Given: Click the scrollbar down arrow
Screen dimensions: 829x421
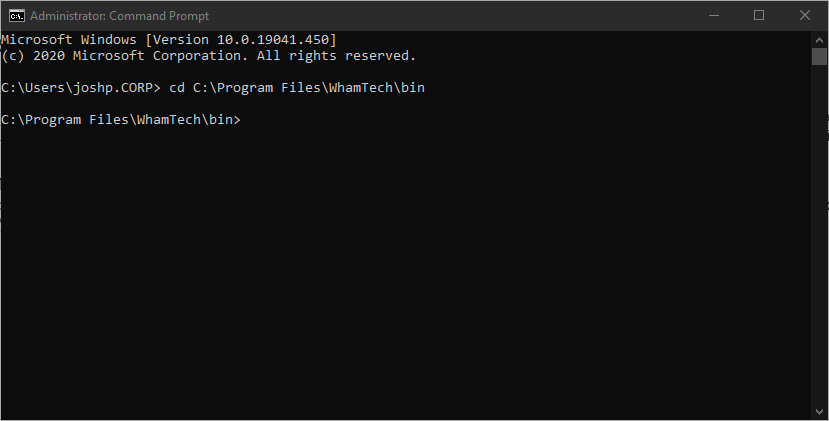Looking at the screenshot, I should [x=819, y=412].
